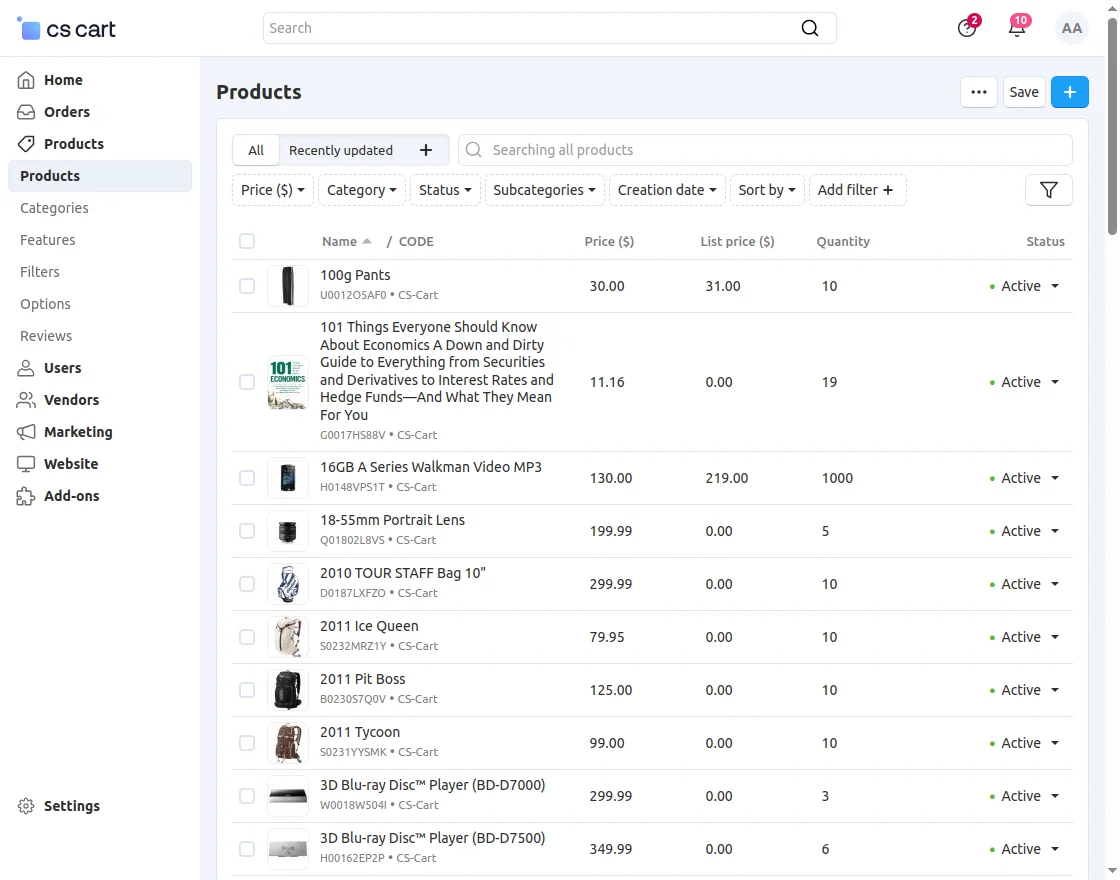
Task: Select the checkbox for 100g Pants
Action: coord(246,285)
